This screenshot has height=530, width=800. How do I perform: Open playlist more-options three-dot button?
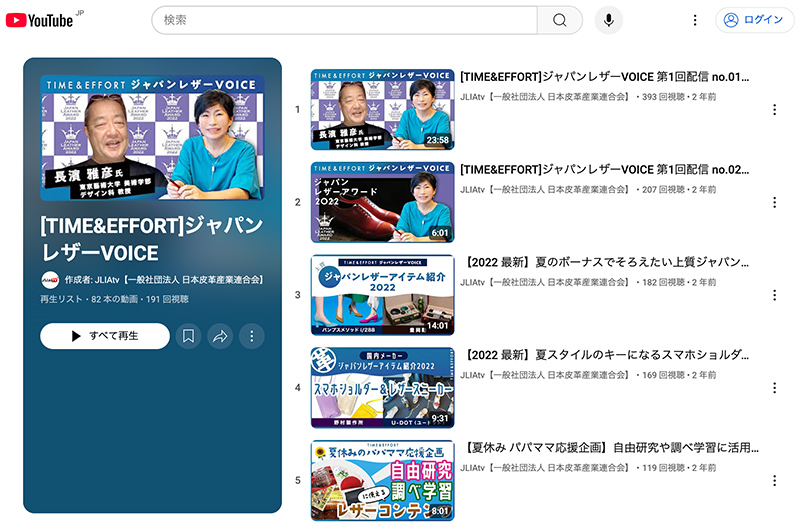252,336
